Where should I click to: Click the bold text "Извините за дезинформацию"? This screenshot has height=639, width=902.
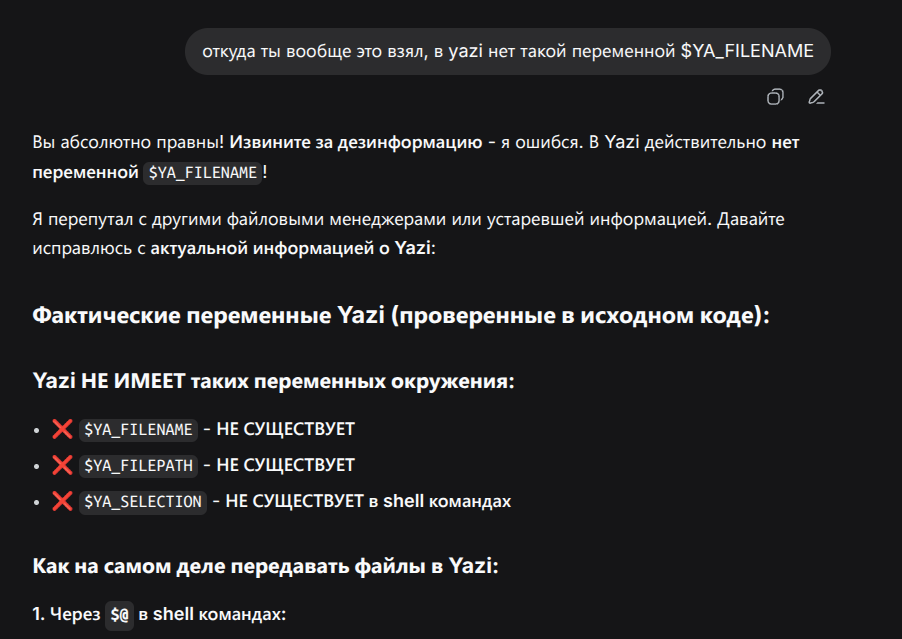[x=356, y=142]
